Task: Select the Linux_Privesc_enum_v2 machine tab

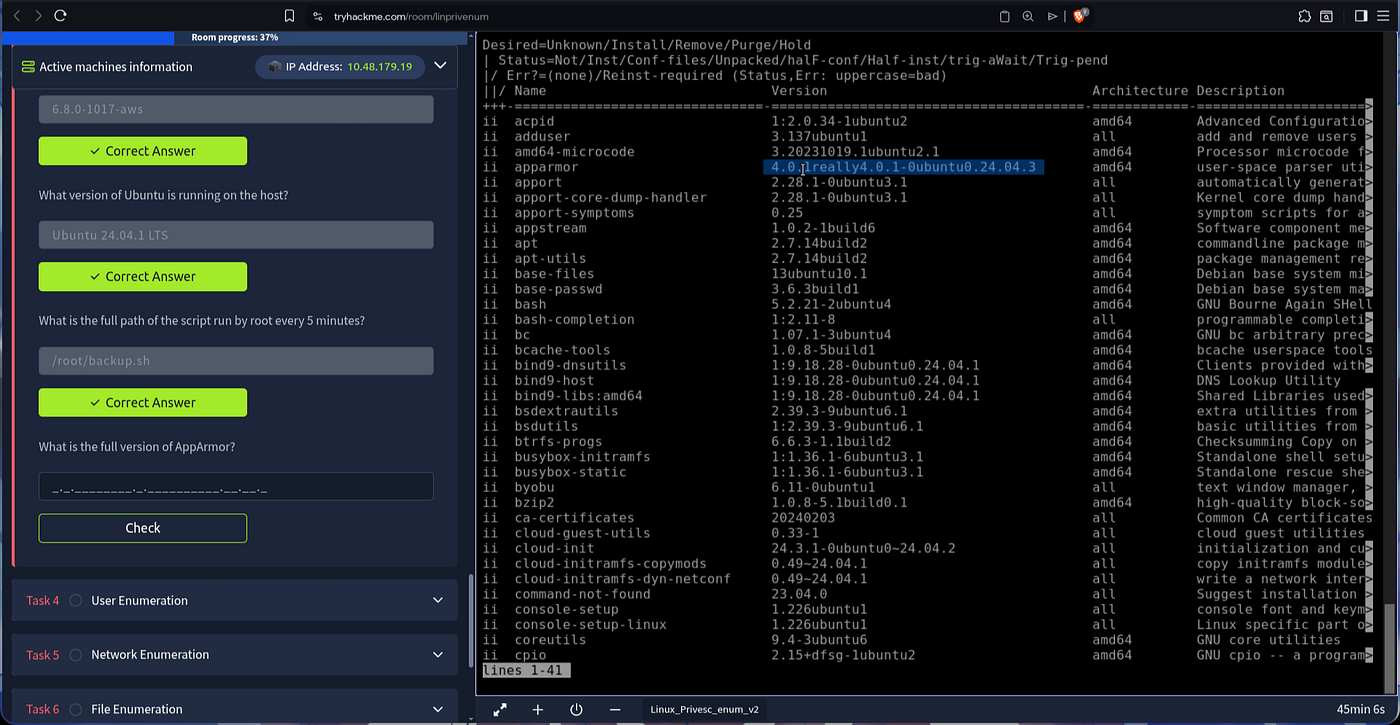Action: click(x=704, y=709)
